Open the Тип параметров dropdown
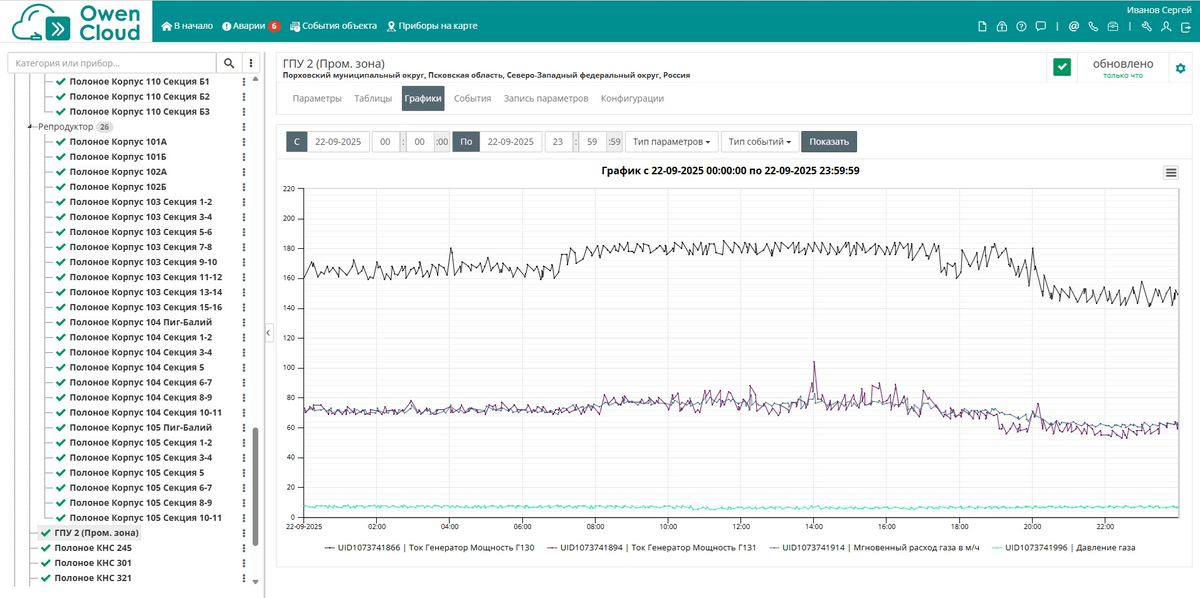 671,142
